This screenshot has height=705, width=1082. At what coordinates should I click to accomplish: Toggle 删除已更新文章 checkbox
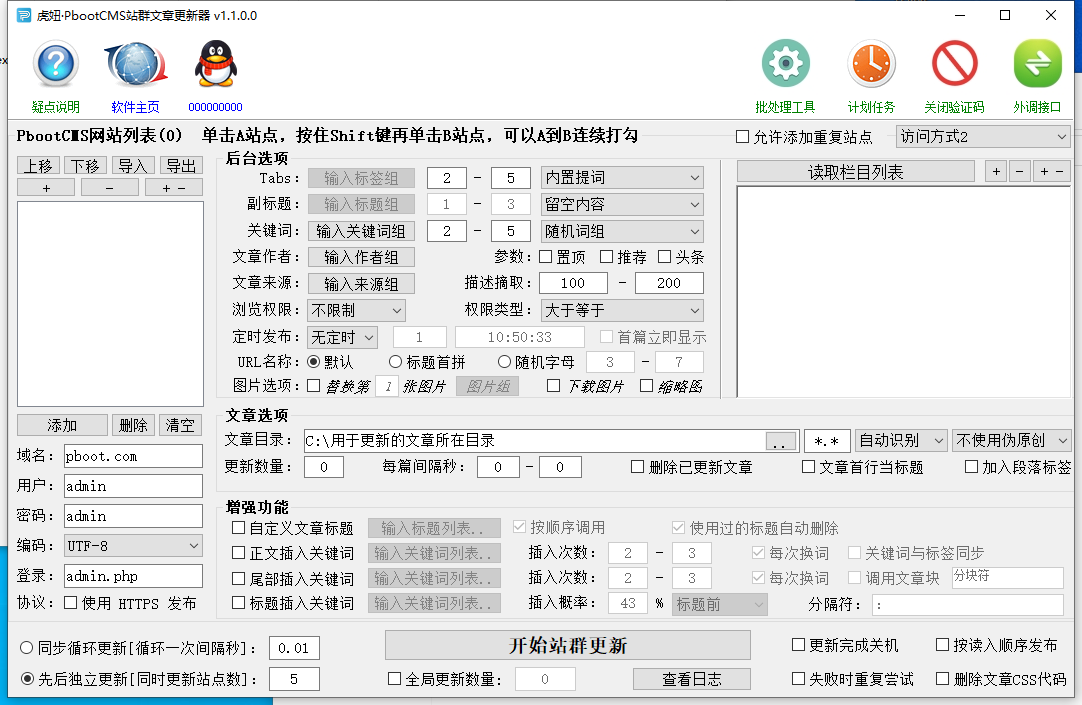(638, 467)
